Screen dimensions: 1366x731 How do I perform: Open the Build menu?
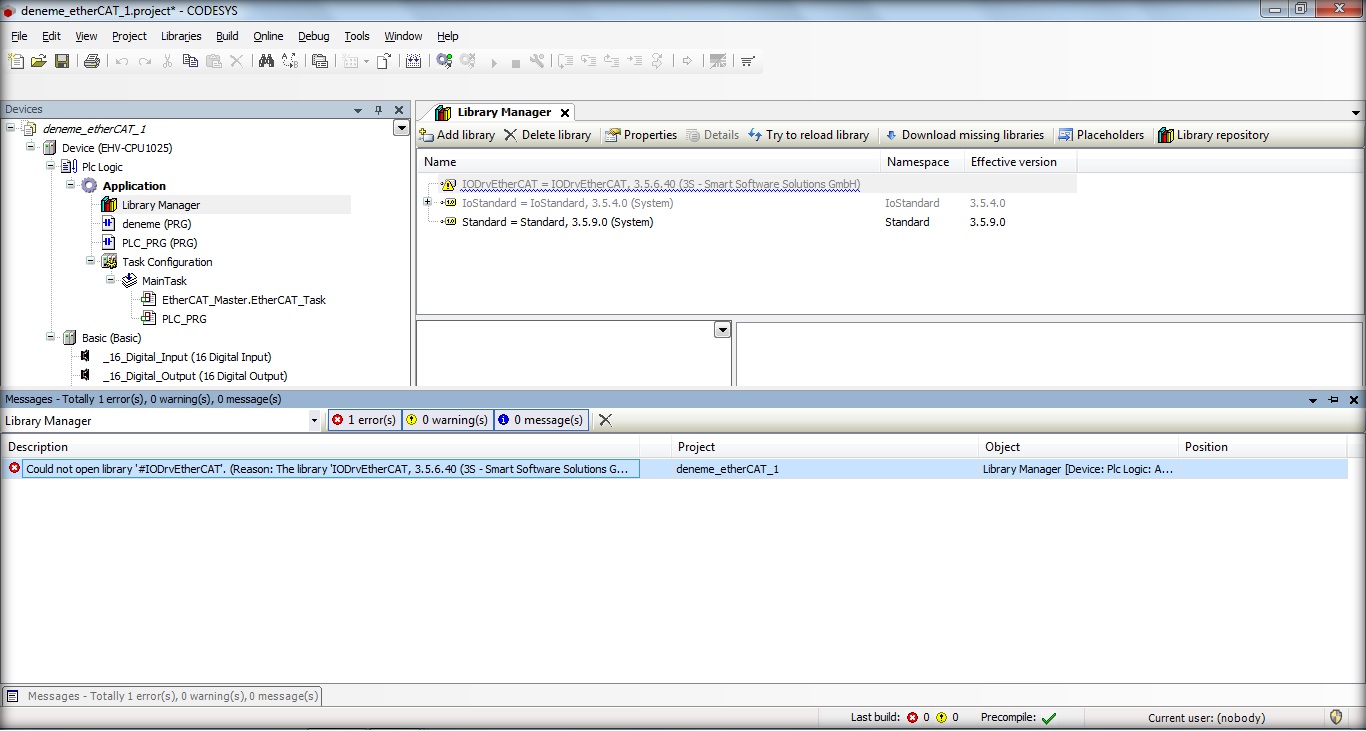click(227, 36)
